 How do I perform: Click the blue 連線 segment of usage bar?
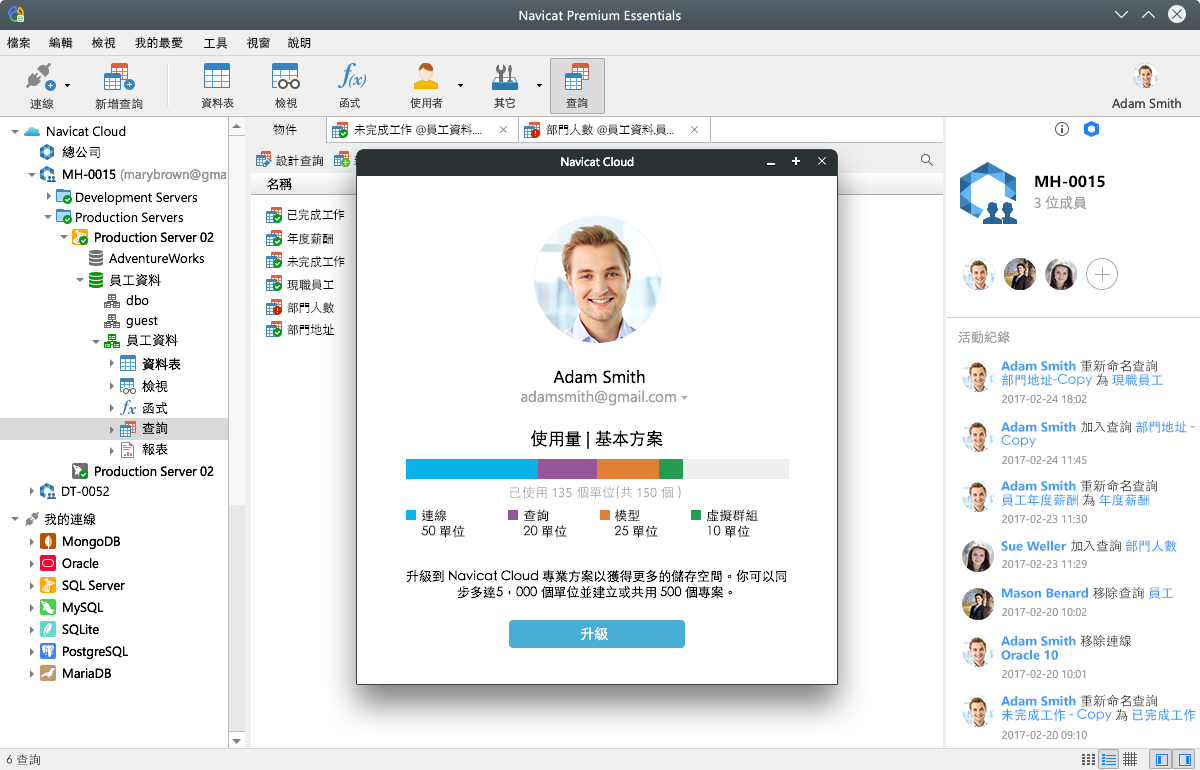(472, 469)
